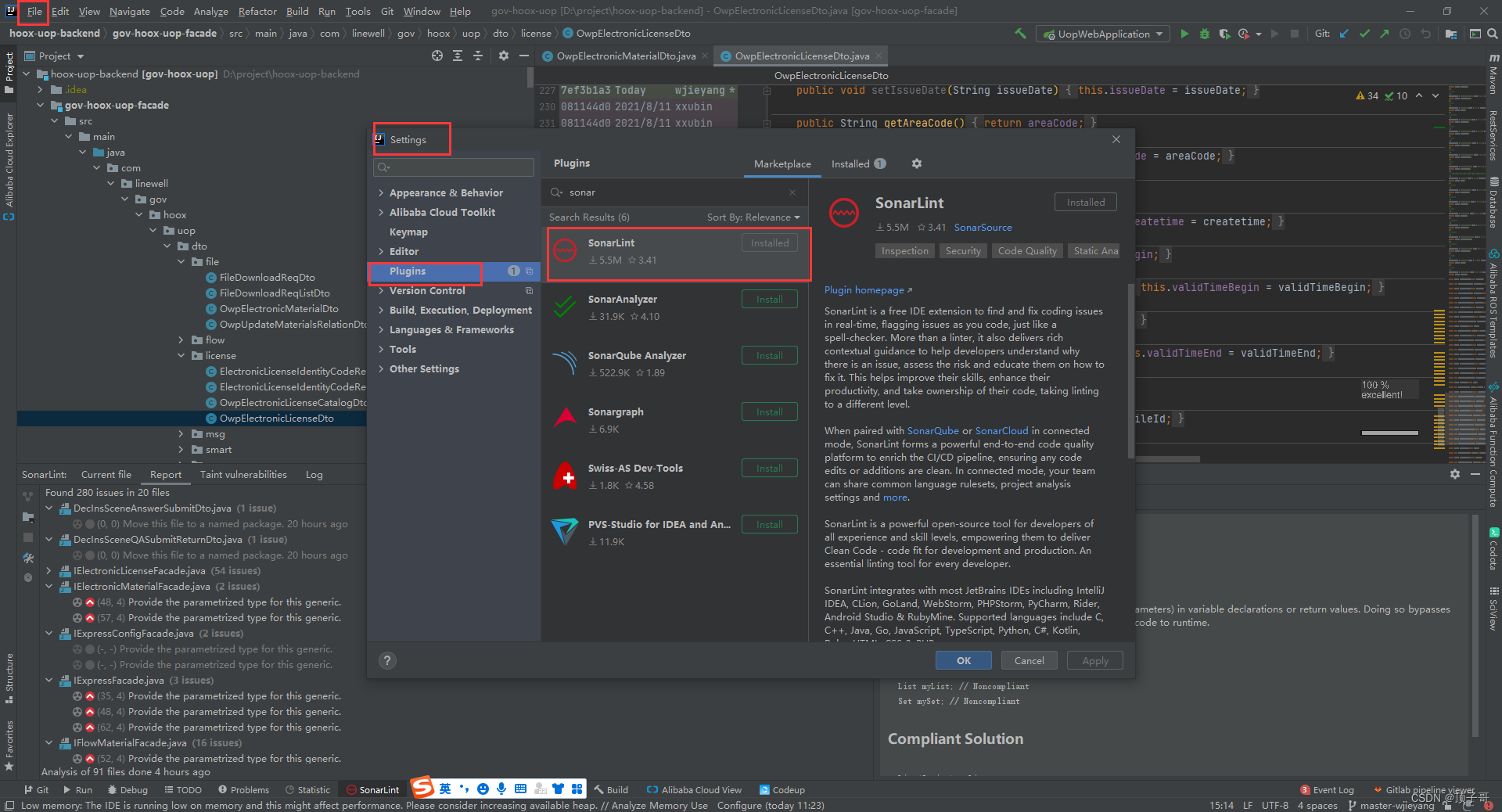Open plugin settings gear in Plugins header
The width and height of the screenshot is (1502, 812).
(917, 163)
